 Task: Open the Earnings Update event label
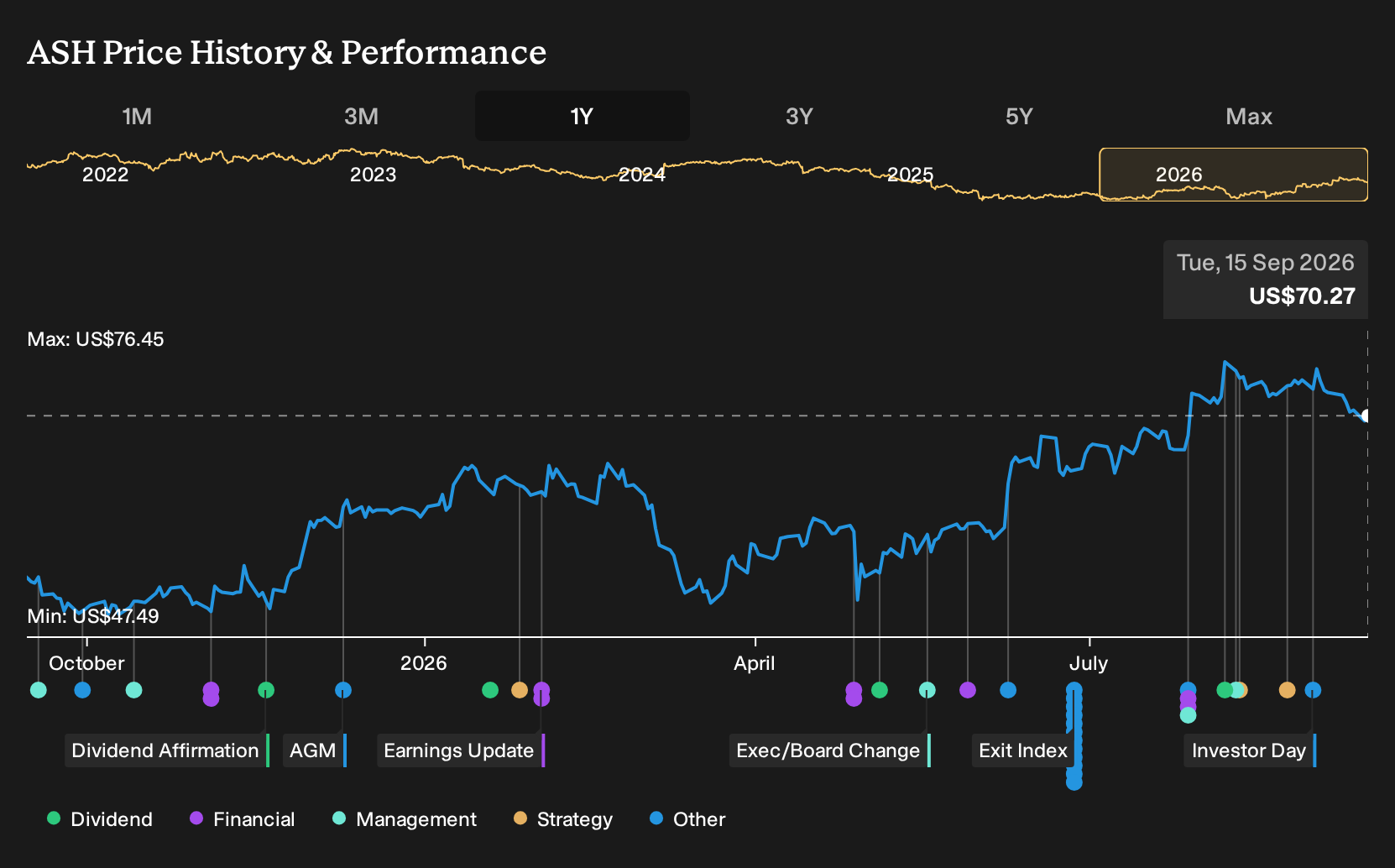point(461,750)
